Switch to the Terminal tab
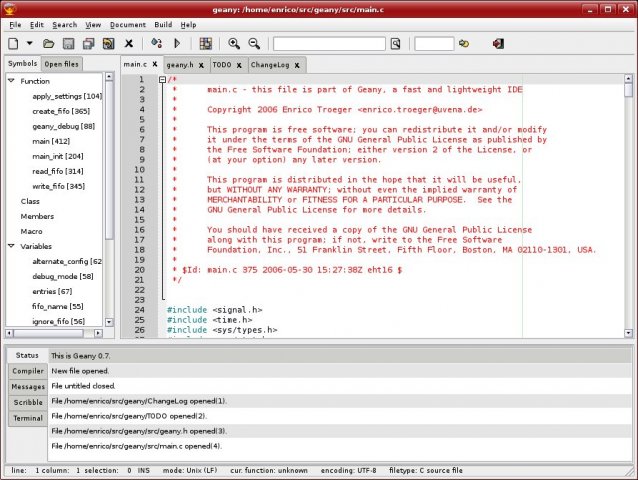638x480 pixels. tap(28, 418)
